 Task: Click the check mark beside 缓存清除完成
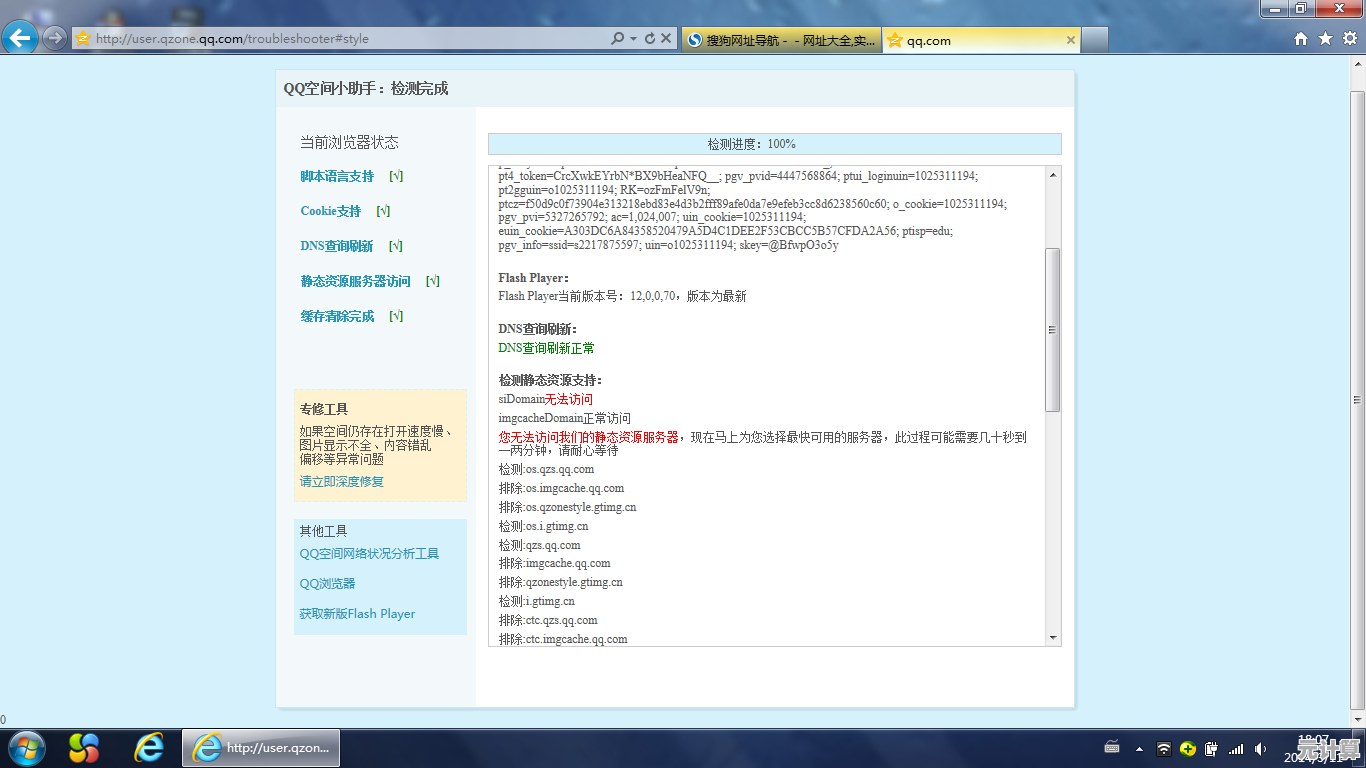tap(396, 316)
